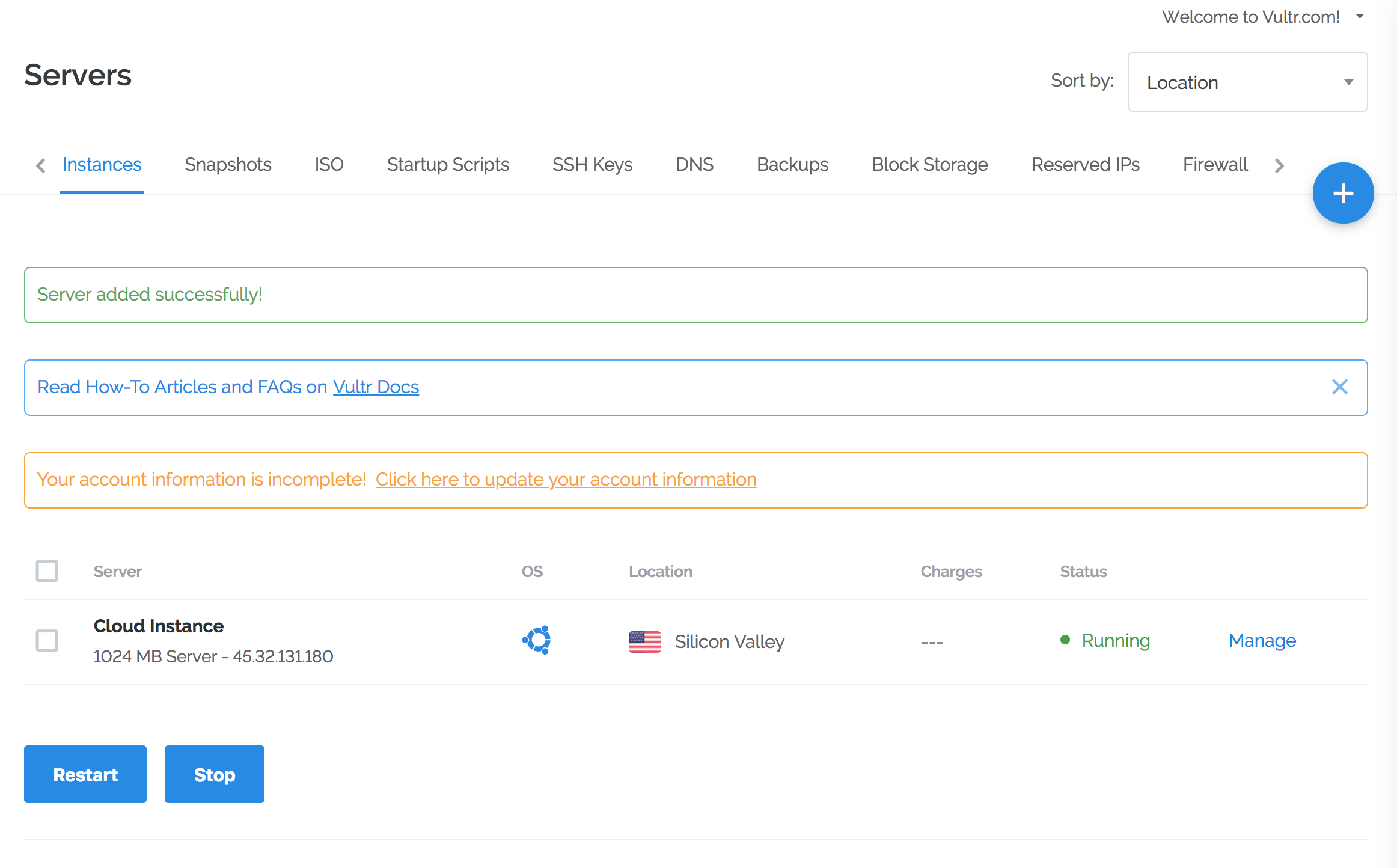Expand the Welcome to Vultr.com account menu
The height and width of the screenshot is (868, 1397).
tap(1262, 17)
